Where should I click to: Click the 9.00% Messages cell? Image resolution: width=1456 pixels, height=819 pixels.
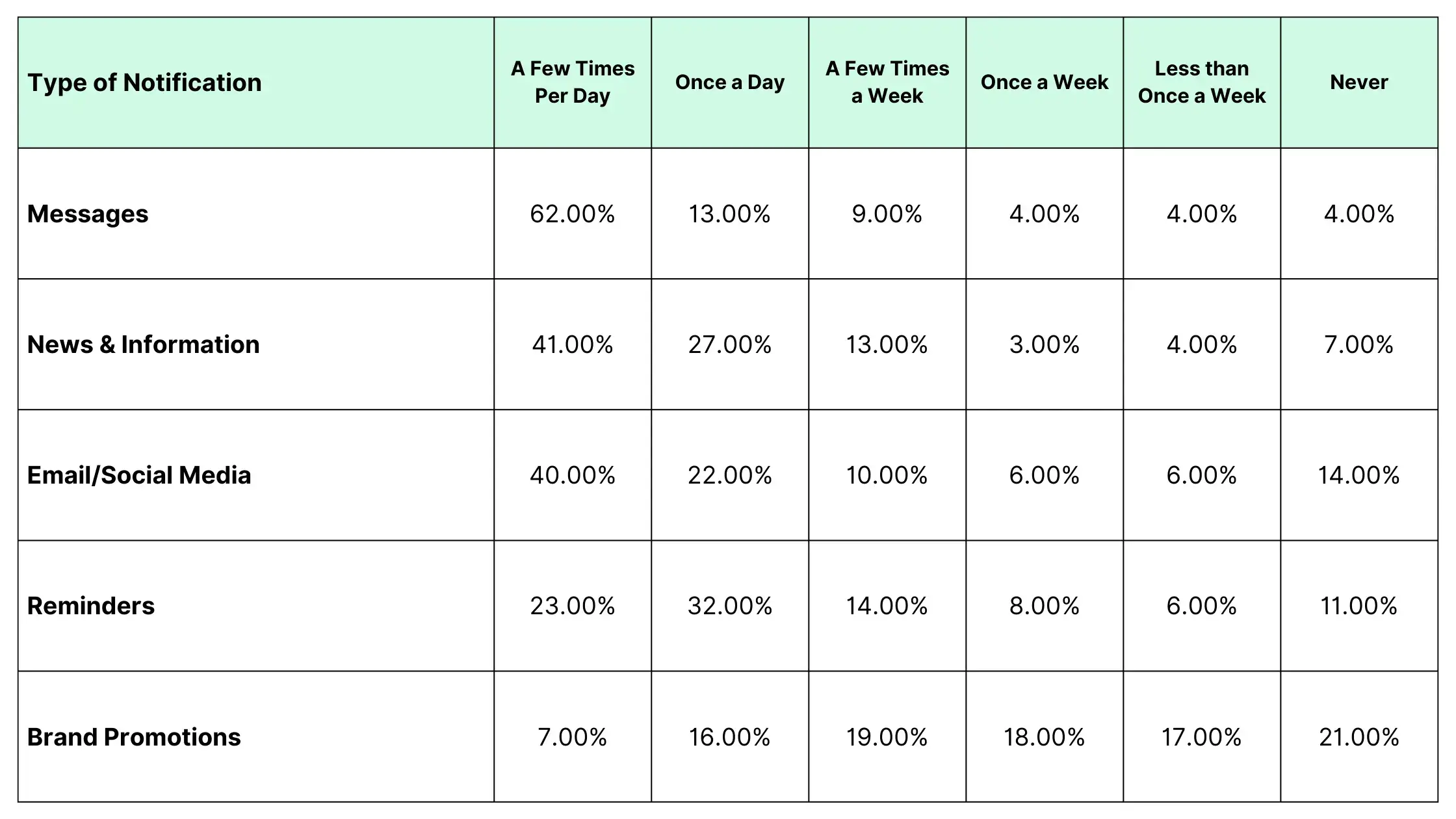(x=887, y=214)
